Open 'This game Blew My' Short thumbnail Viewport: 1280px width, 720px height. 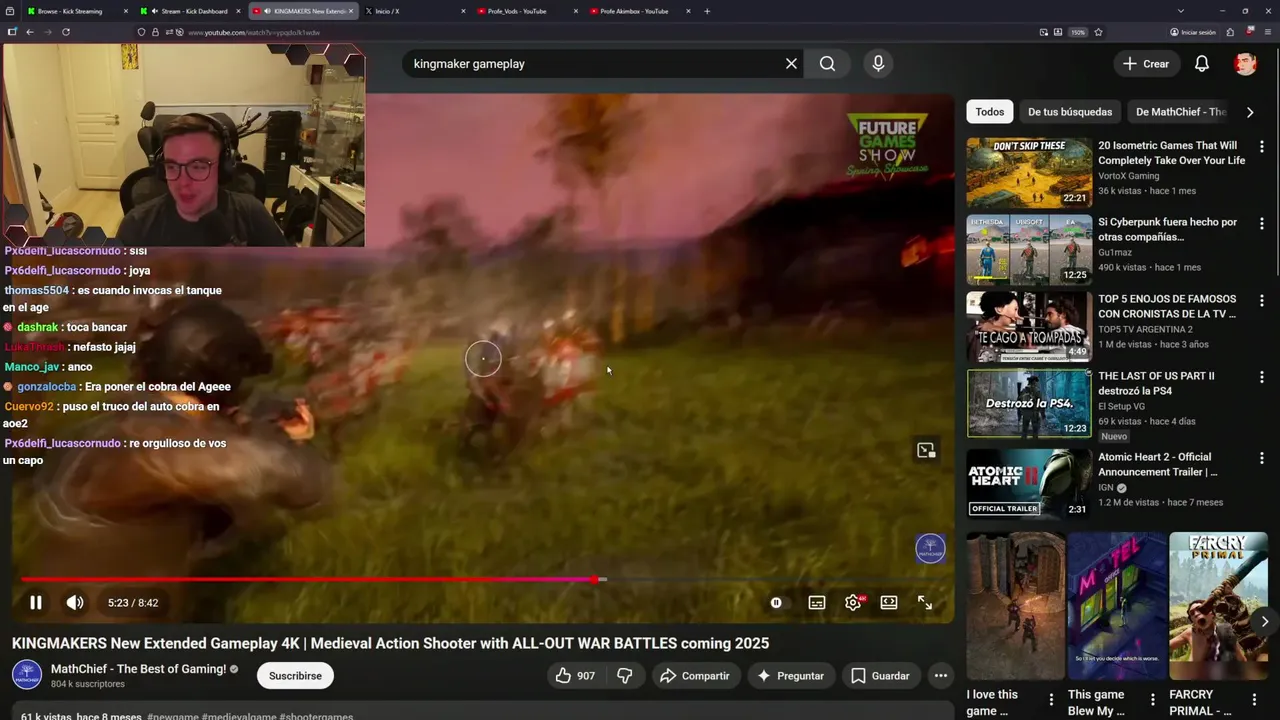(1116, 605)
